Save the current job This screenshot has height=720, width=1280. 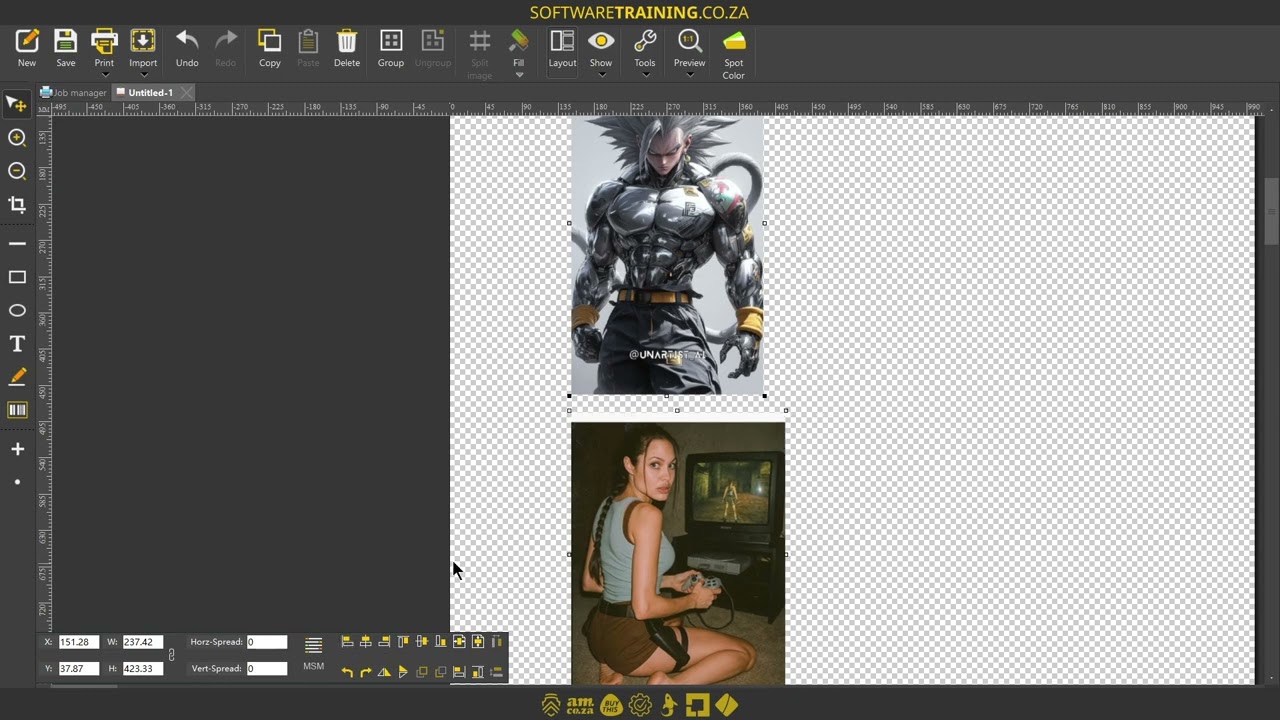click(x=66, y=48)
